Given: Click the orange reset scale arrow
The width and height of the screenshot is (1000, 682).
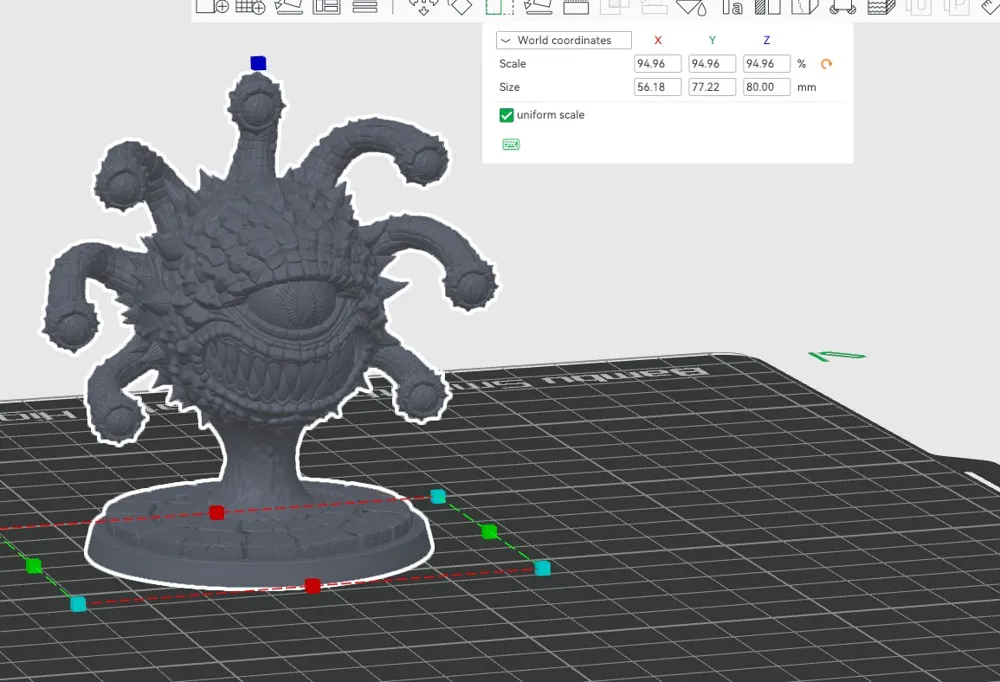Looking at the screenshot, I should pyautogui.click(x=827, y=64).
